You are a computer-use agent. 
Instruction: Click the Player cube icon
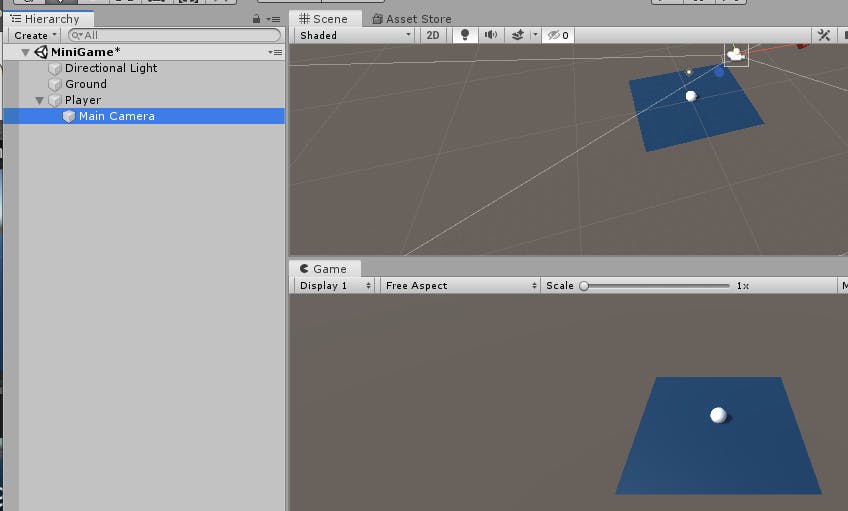55,101
